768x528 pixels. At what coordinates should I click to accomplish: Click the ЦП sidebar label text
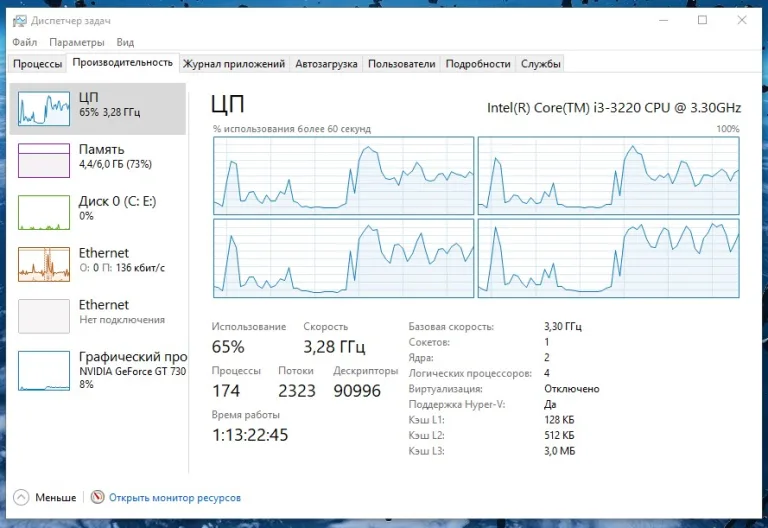point(89,97)
